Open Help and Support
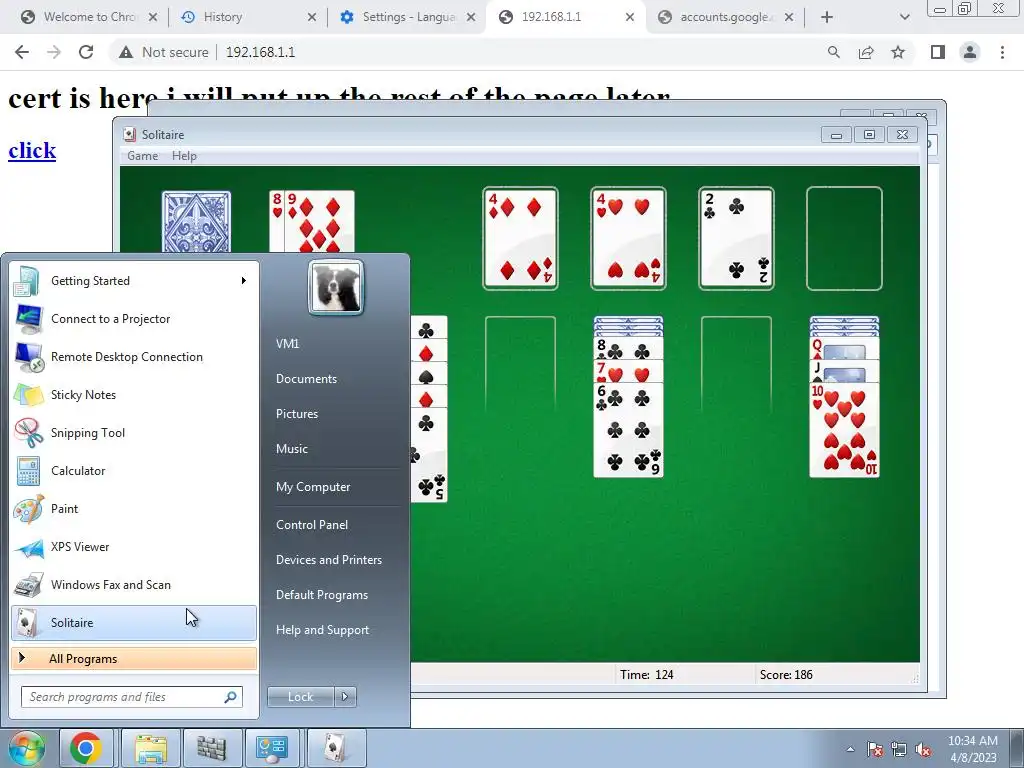The image size is (1024, 768). click(x=323, y=630)
